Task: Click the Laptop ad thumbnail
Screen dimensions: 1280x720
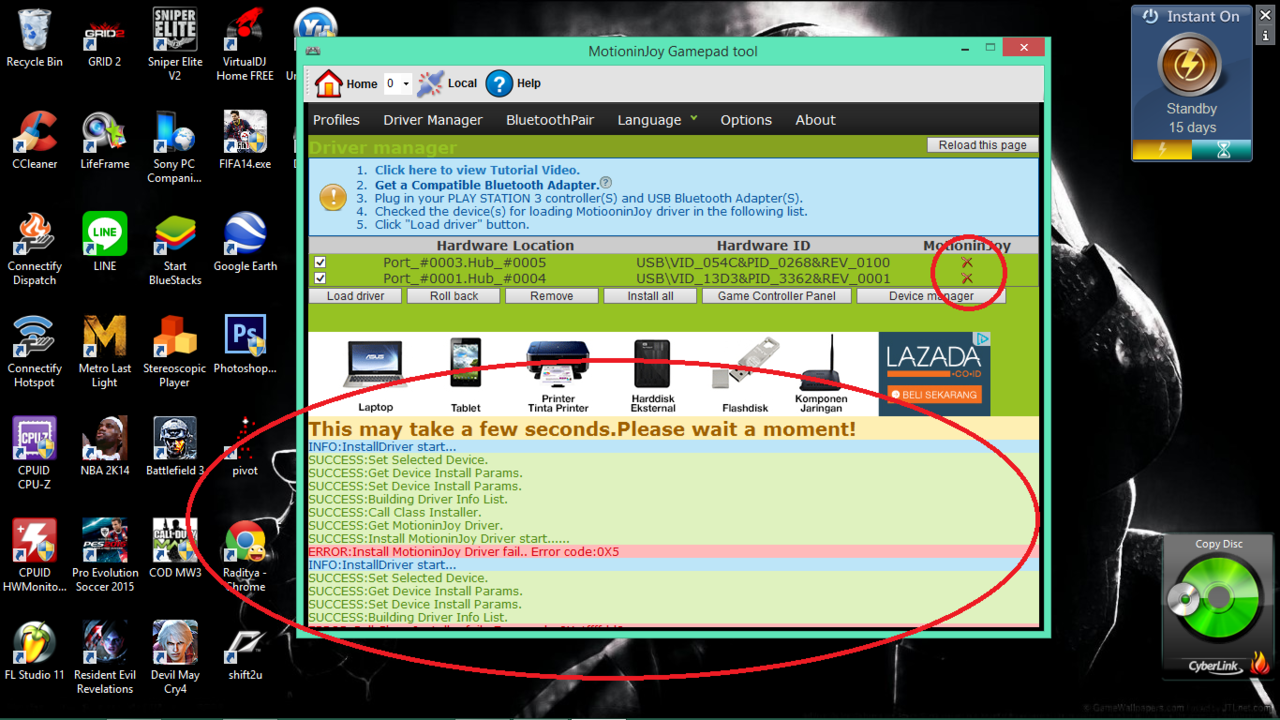Action: [375, 375]
